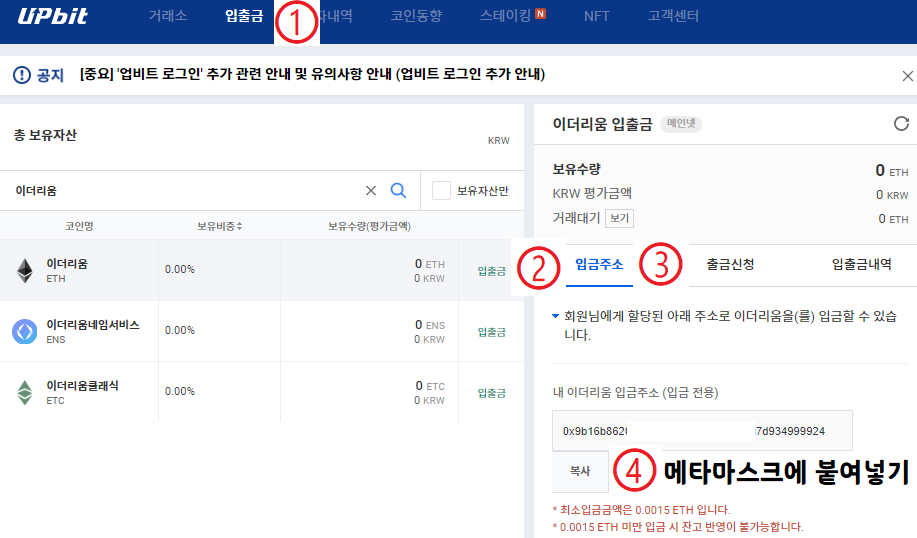This screenshot has height=538, width=917.
Task: Click 입출금 for the ETH row
Action: 492,271
